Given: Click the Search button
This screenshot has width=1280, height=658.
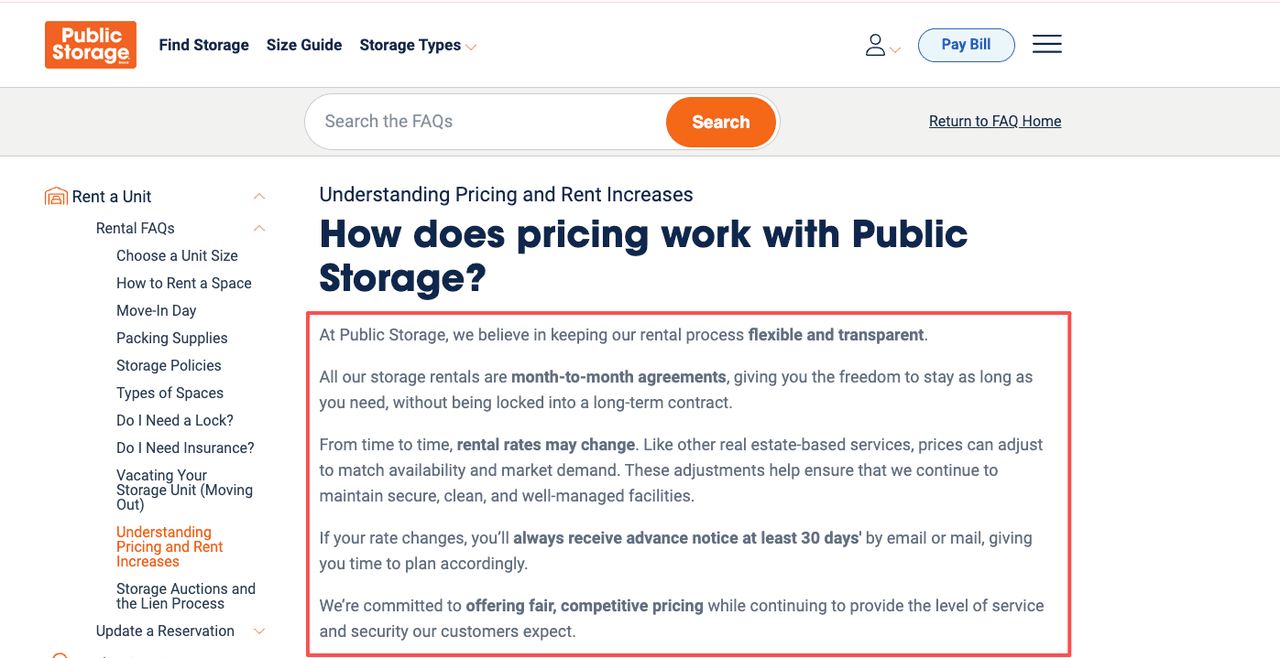Looking at the screenshot, I should [720, 121].
